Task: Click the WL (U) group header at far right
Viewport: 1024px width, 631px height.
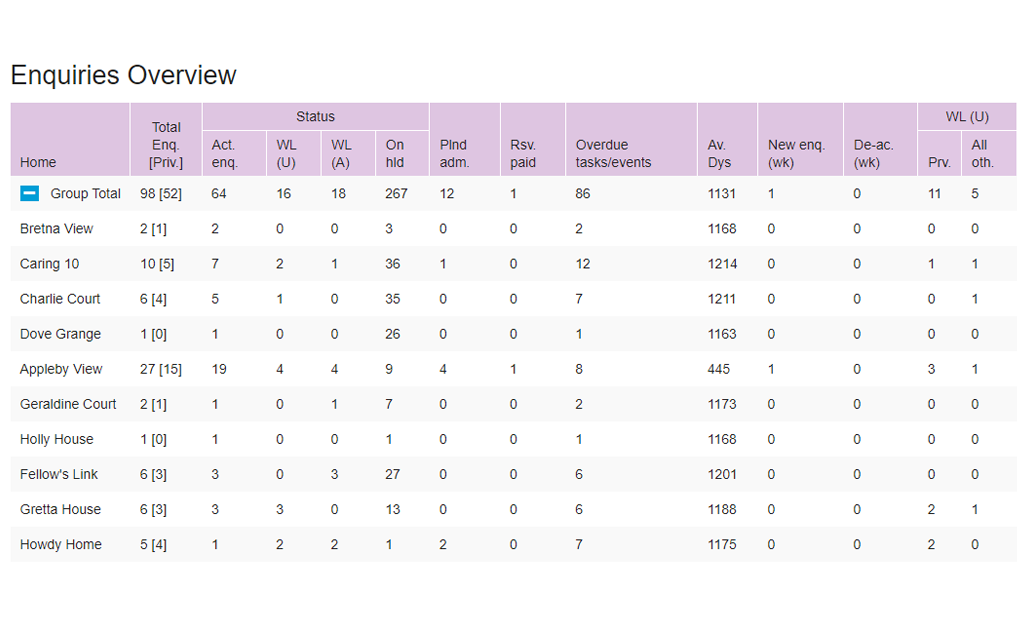Action: tap(967, 116)
